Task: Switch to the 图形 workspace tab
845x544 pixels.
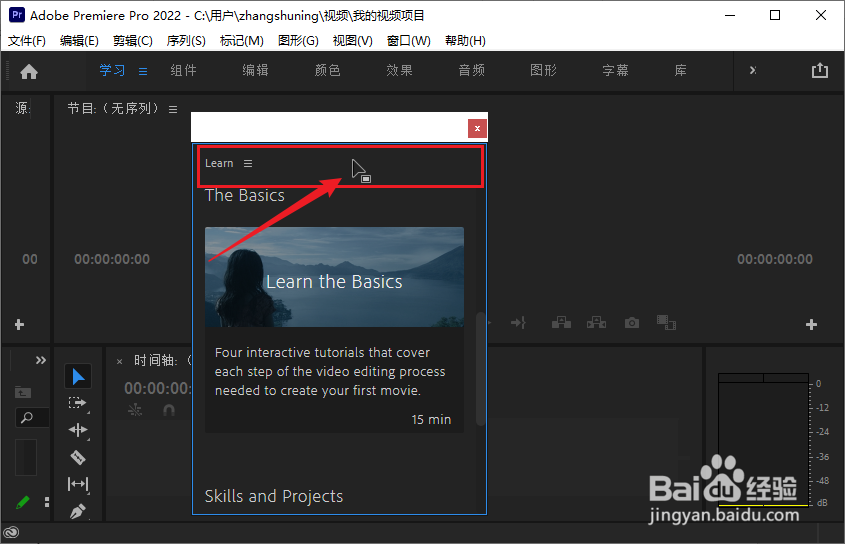Action: coord(543,70)
